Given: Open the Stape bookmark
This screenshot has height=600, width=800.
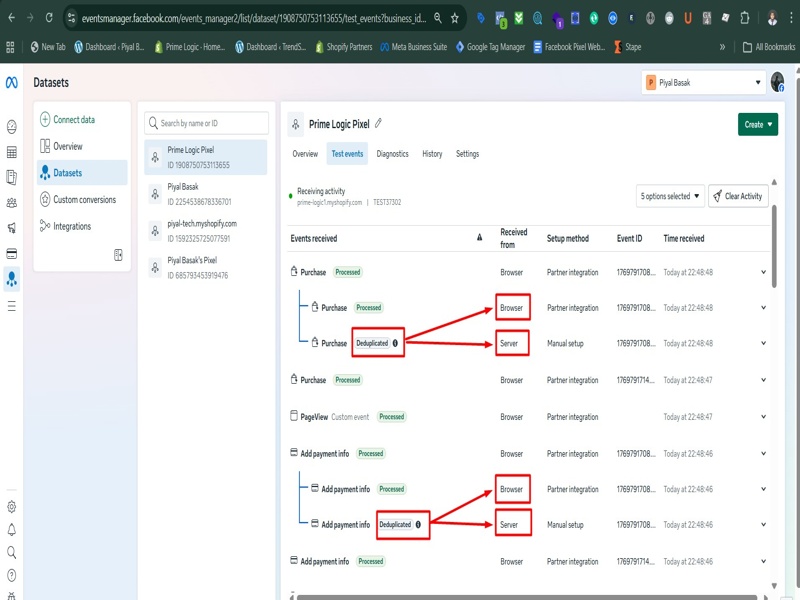Looking at the screenshot, I should pyautogui.click(x=628, y=47).
